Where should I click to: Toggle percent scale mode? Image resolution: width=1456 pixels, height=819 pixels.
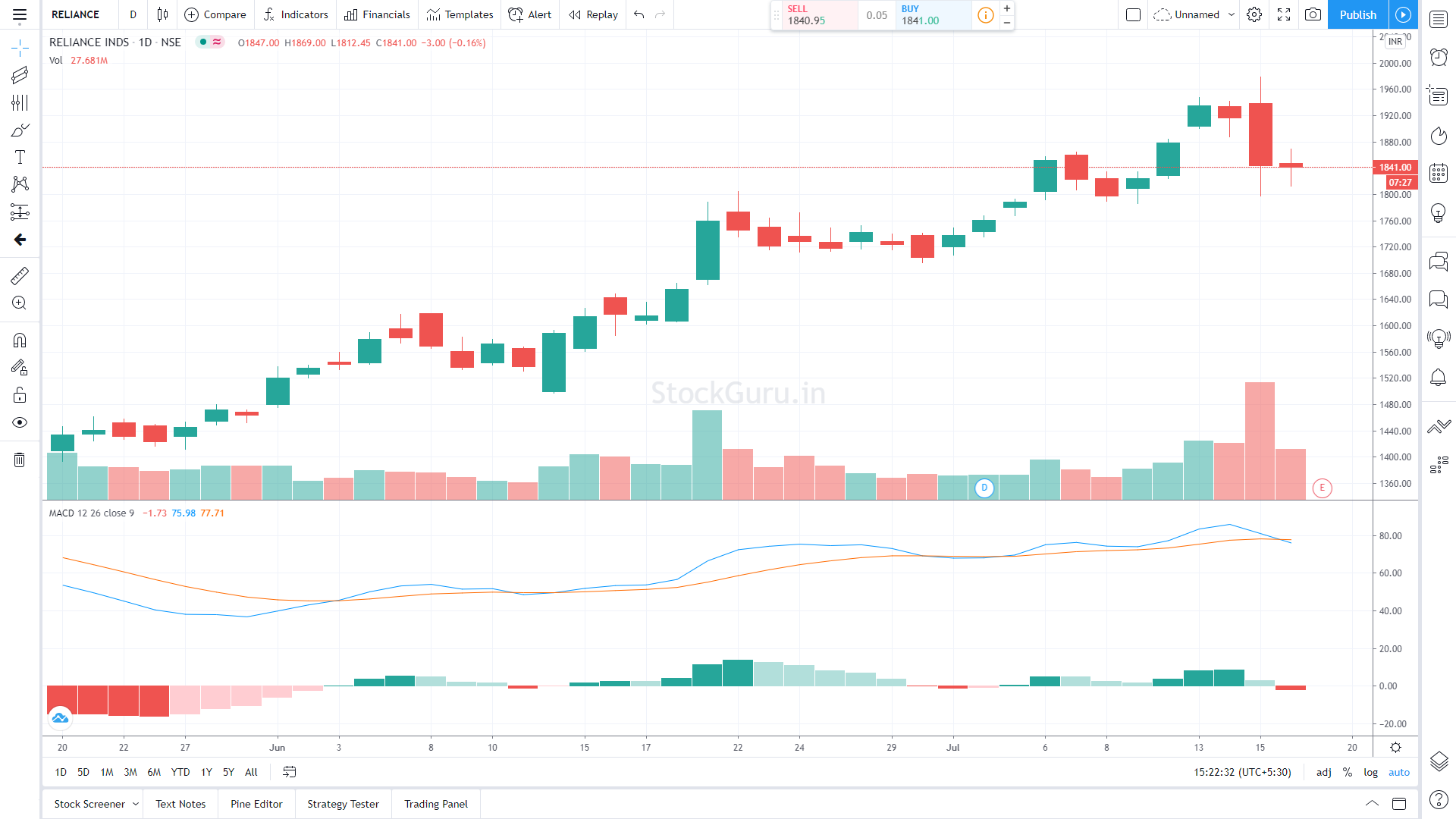pyautogui.click(x=1348, y=772)
